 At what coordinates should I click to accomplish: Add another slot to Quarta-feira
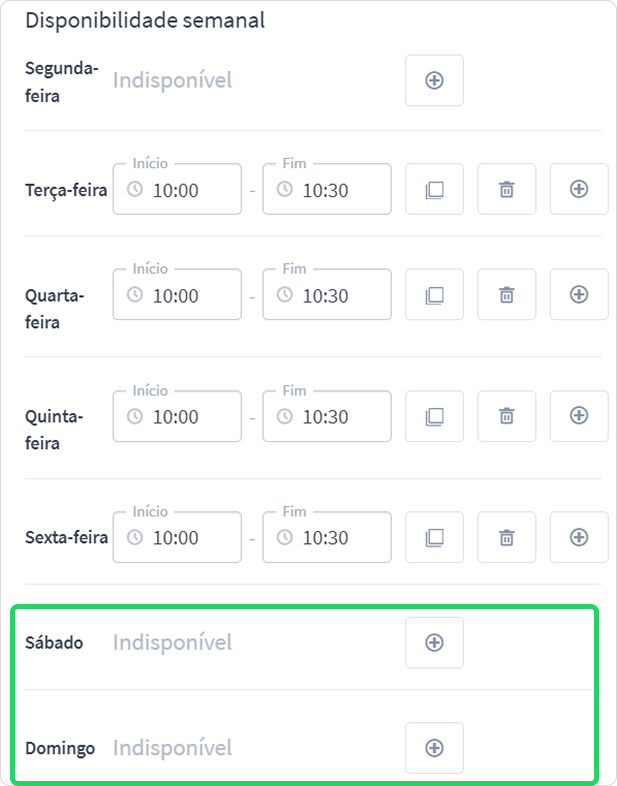tap(579, 294)
